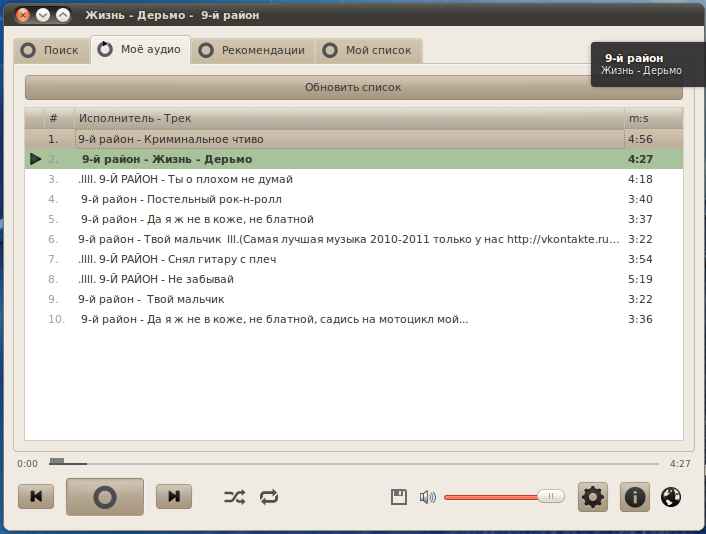Skip to the previous track

click(x=37, y=496)
